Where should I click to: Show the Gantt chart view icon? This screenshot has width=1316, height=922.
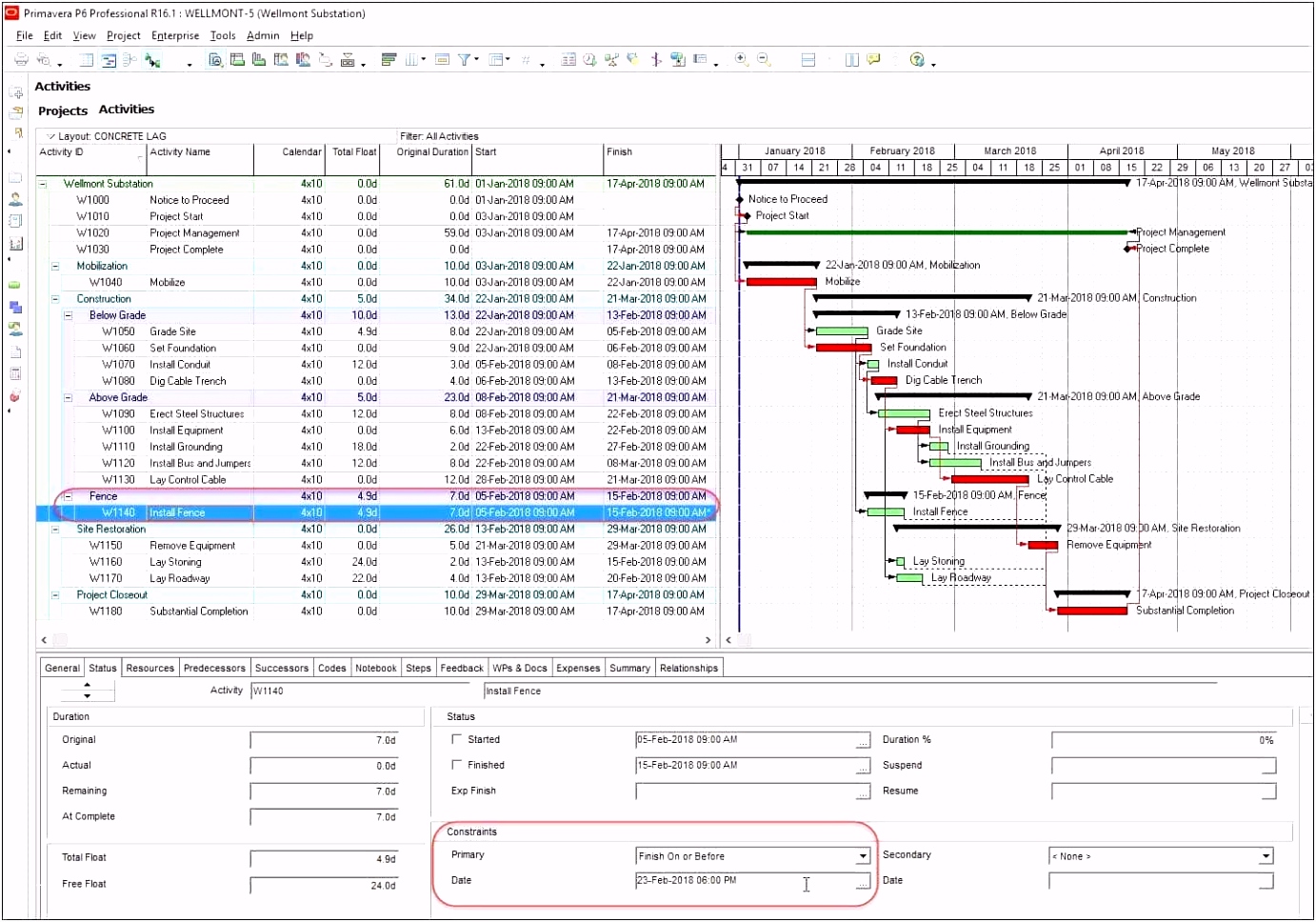109,60
